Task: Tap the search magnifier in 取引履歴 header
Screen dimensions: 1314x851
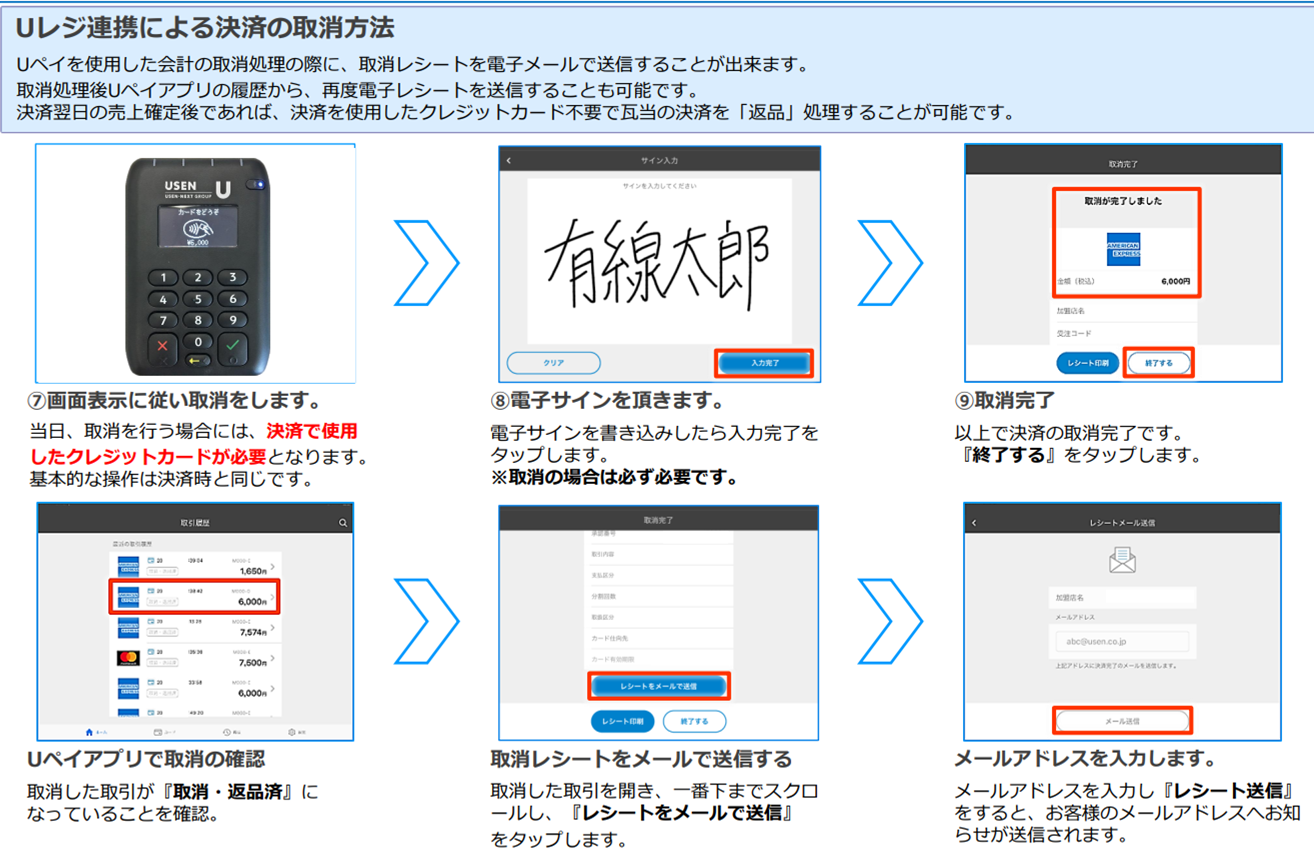Action: (x=343, y=523)
